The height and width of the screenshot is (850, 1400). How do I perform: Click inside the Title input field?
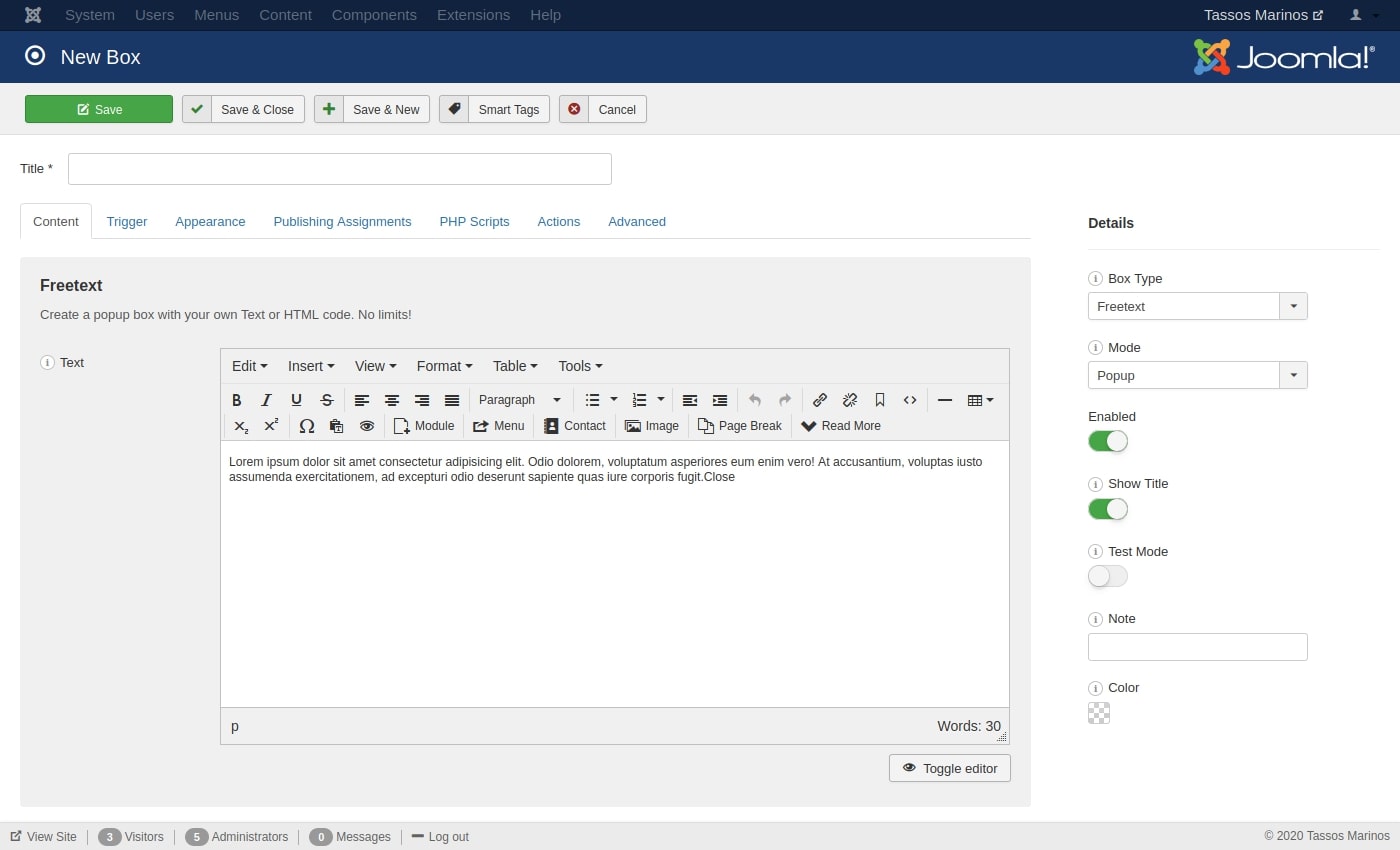tap(339, 168)
